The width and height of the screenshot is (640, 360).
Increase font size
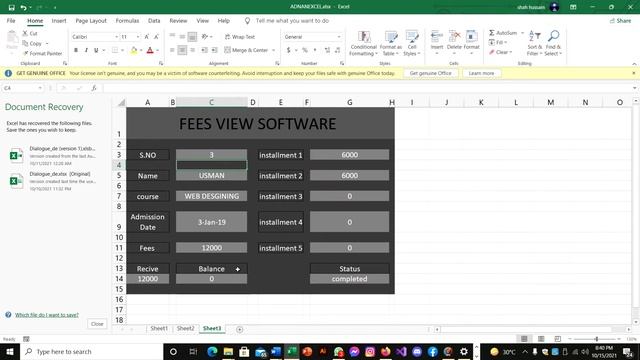pos(147,37)
